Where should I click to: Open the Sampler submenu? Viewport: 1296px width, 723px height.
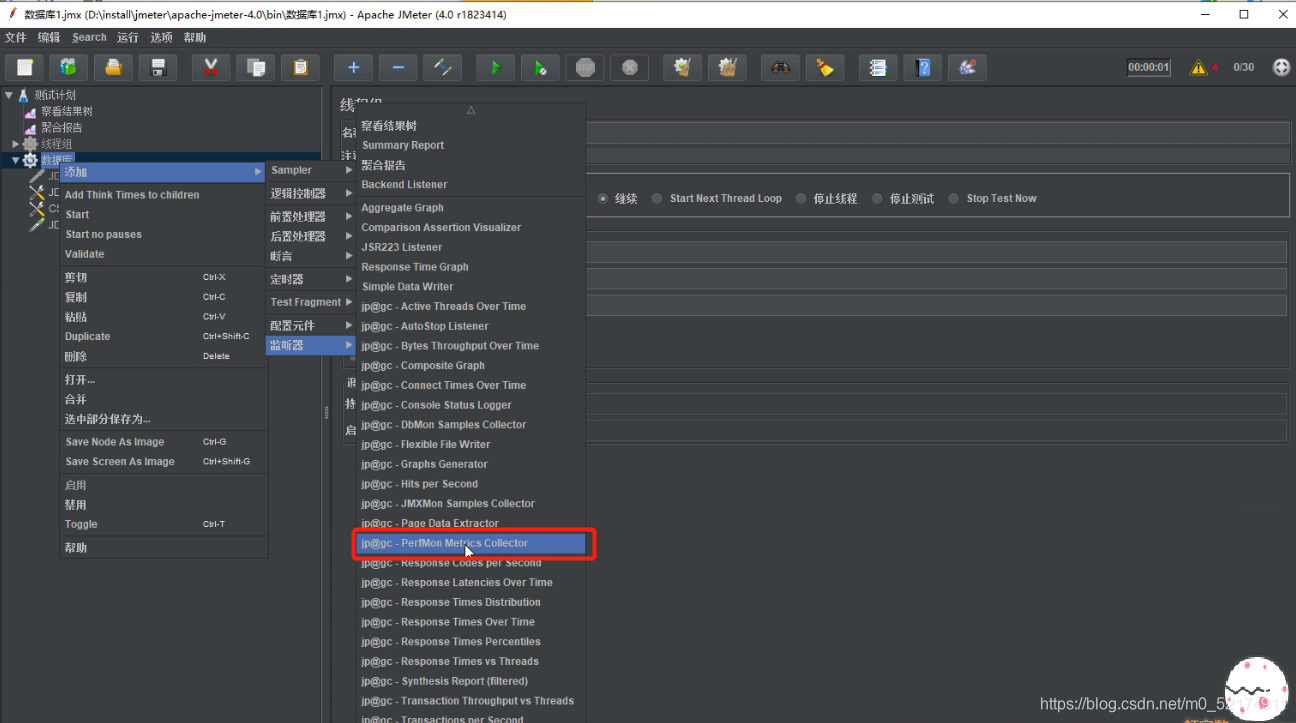tap(311, 170)
